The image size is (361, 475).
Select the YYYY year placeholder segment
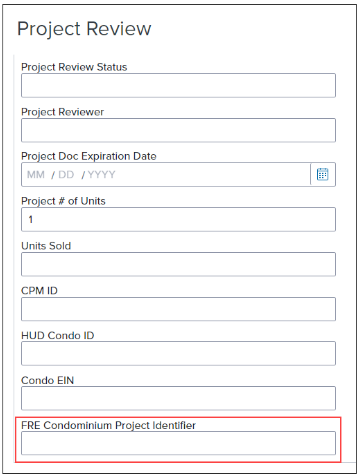[x=101, y=175]
